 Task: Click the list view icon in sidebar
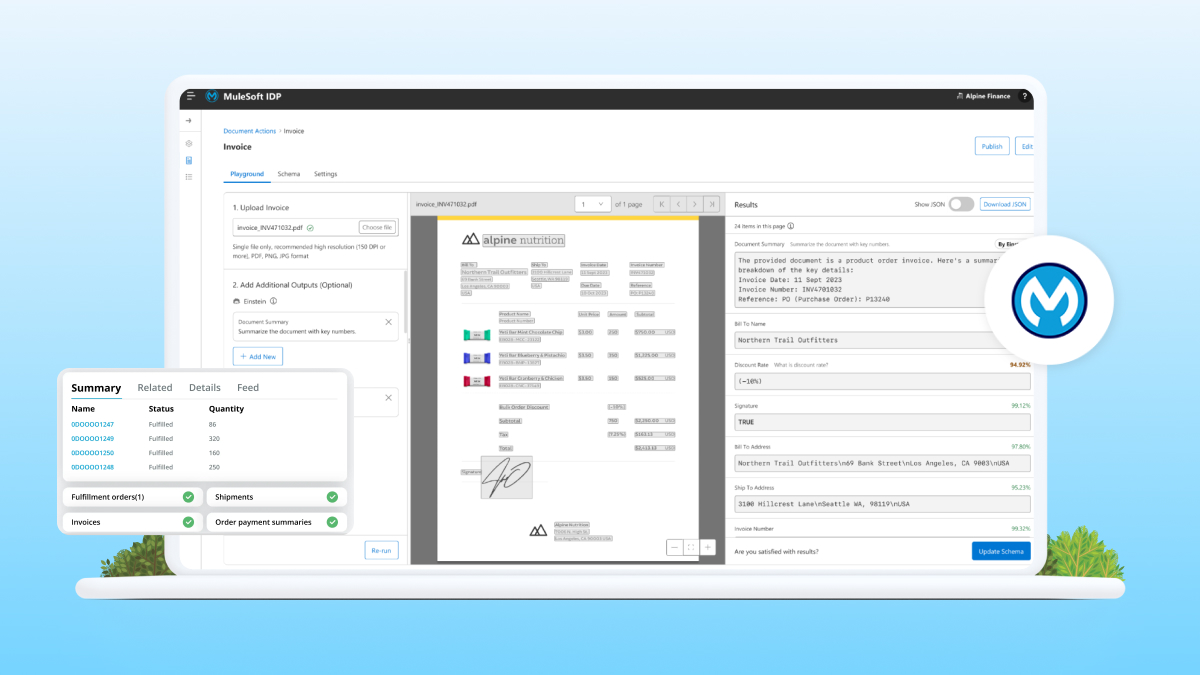tap(189, 177)
